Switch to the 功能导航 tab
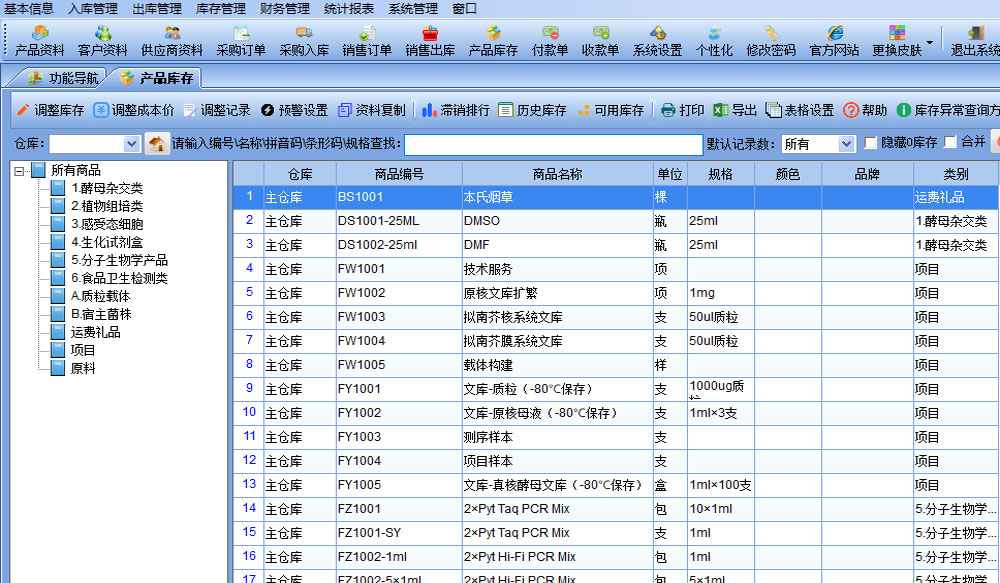Screen dimensions: 1000x583 62,77
